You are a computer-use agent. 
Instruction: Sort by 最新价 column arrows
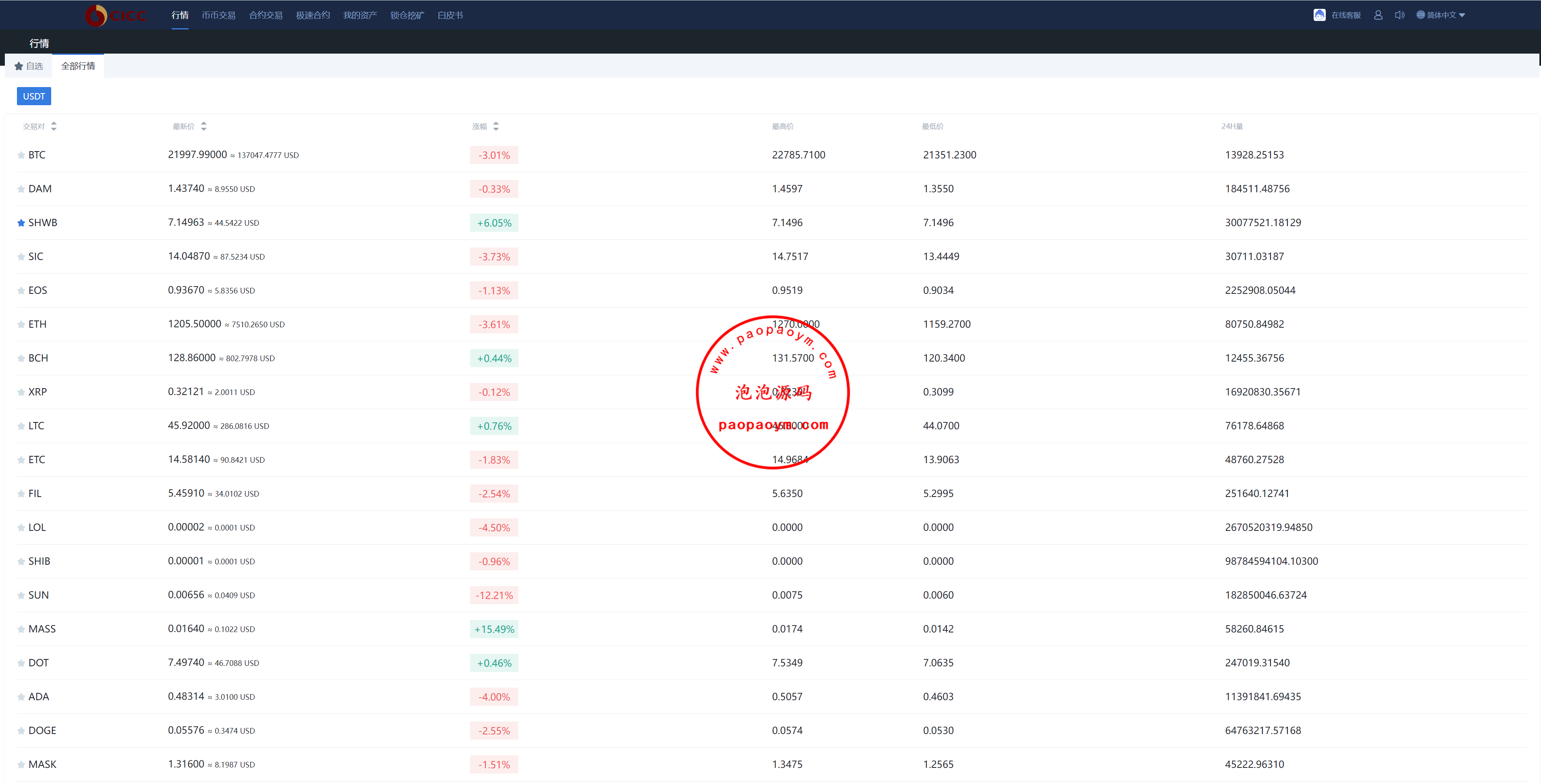(204, 126)
